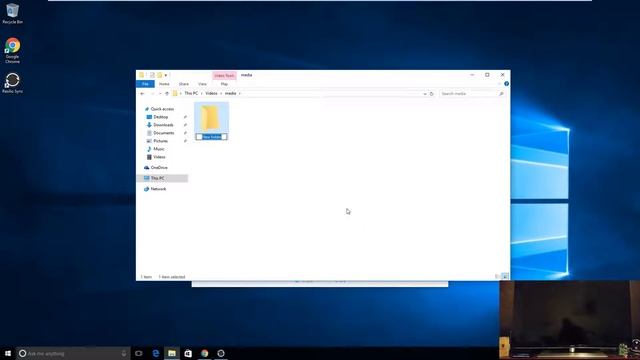Open the Recycle Bin desktop icon
Viewport: 640px width, 360px height.
pyautogui.click(x=12, y=14)
